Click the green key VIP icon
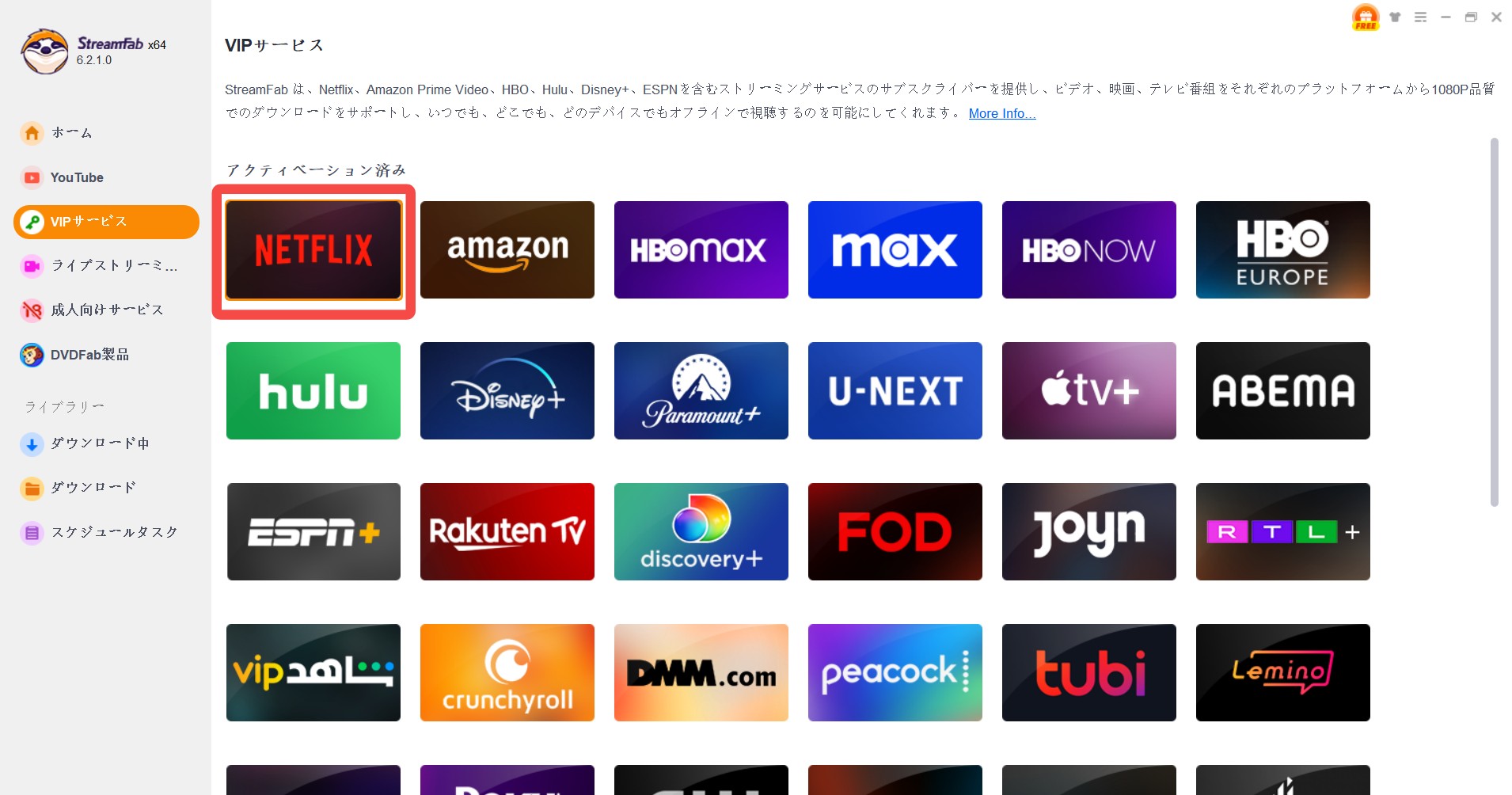The width and height of the screenshot is (1512, 795). 32,222
